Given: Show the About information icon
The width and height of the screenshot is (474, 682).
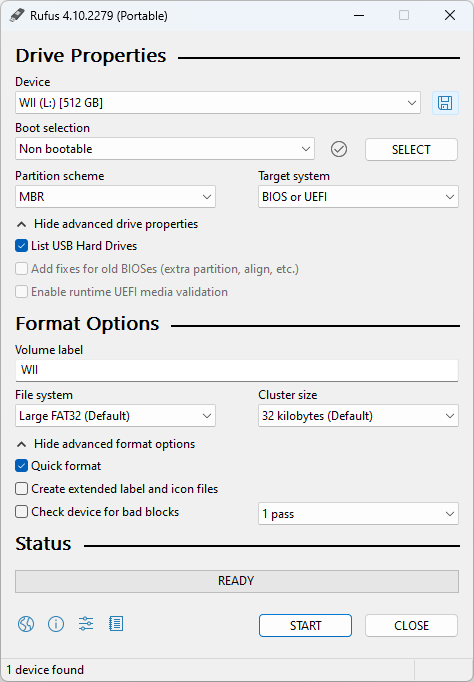Looking at the screenshot, I should click(56, 624).
